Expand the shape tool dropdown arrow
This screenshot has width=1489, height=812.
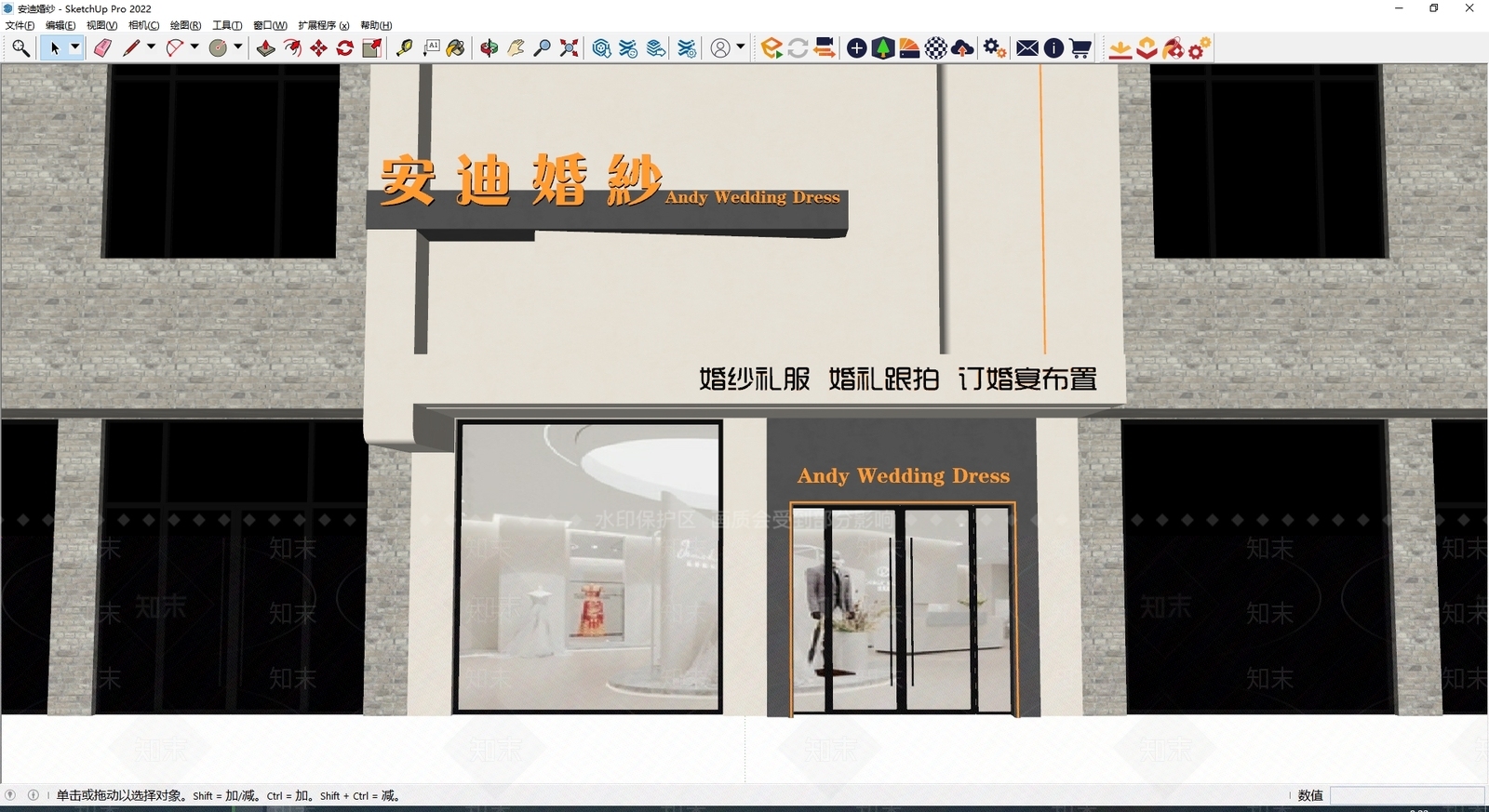pyautogui.click(x=238, y=47)
